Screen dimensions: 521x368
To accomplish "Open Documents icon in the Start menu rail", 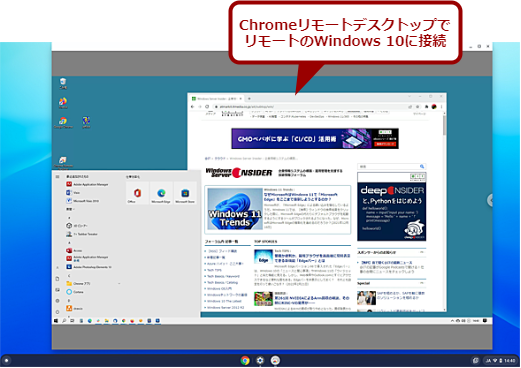I will pyautogui.click(x=57, y=279).
